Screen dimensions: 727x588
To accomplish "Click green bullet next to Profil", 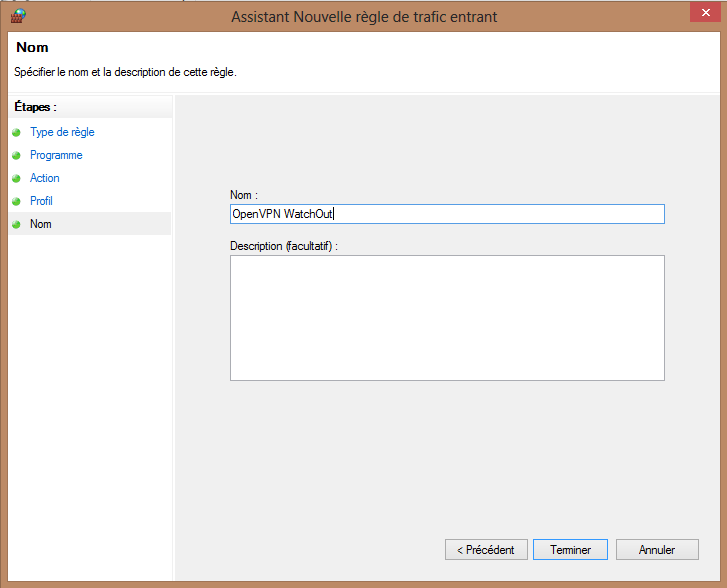I will pyautogui.click(x=16, y=201).
